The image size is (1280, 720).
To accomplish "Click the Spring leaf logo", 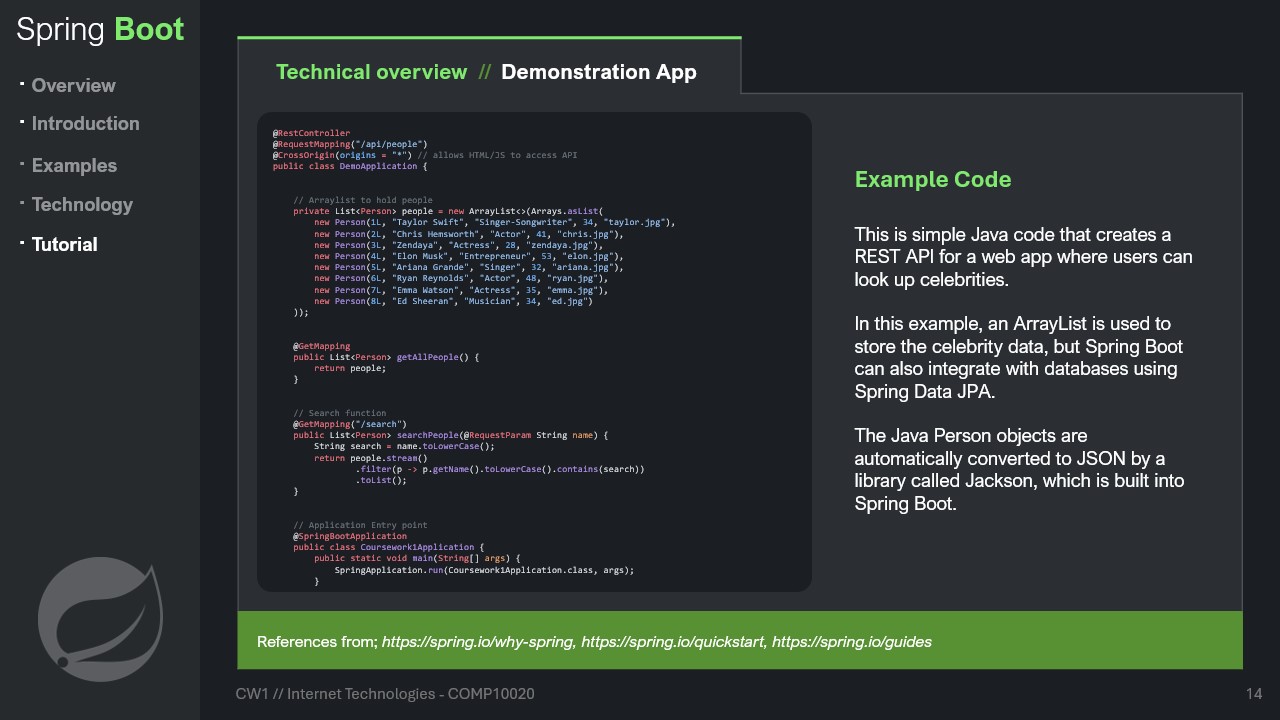I will coord(100,617).
